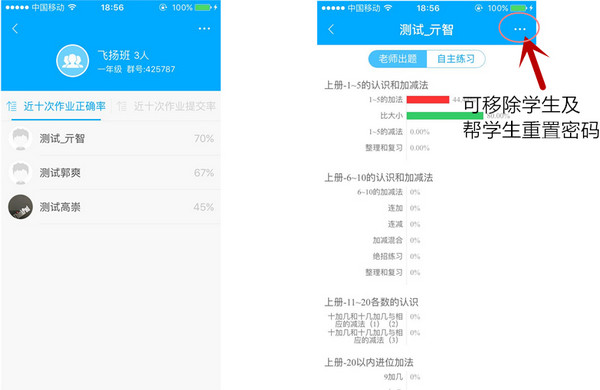
Task: Go back from the 飞扬班 class screen
Action: tap(15, 29)
